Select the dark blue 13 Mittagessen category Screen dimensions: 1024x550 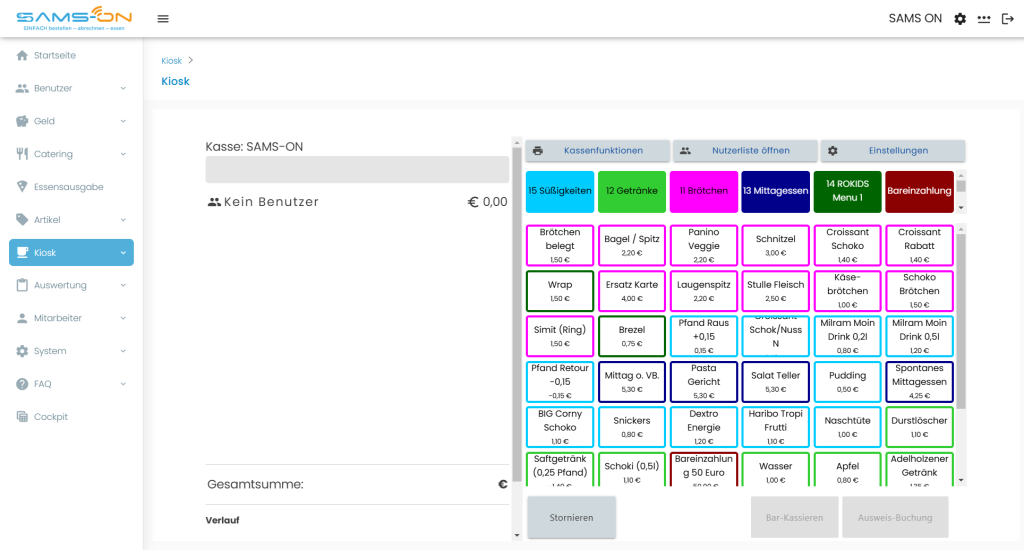click(x=775, y=191)
